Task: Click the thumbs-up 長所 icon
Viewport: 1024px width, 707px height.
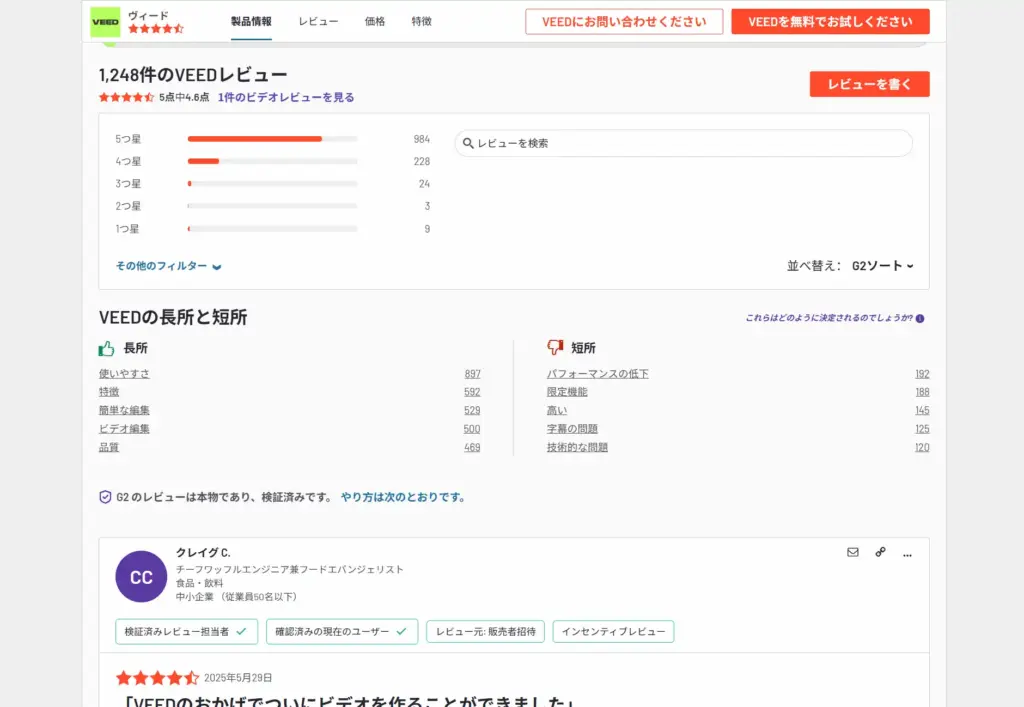Action: [106, 348]
